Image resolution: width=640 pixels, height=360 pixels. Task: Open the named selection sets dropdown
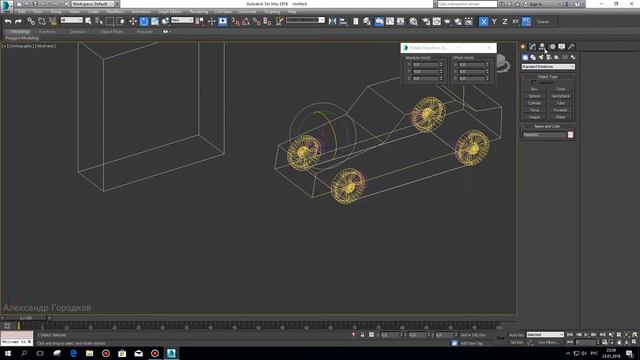305,20
